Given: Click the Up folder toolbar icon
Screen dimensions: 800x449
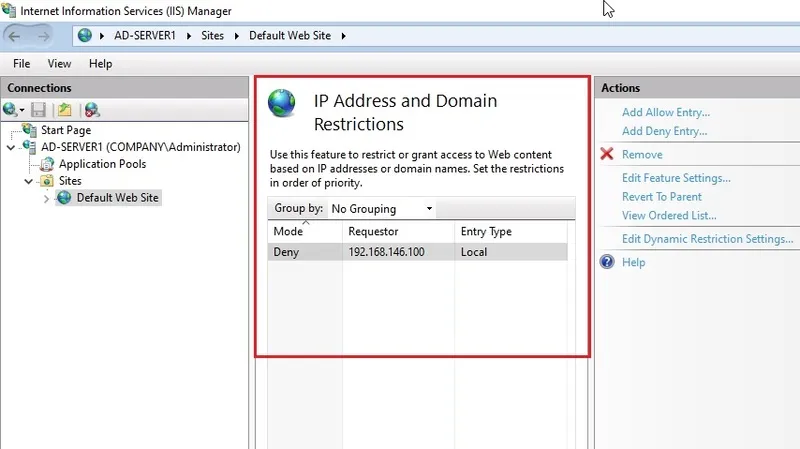Looking at the screenshot, I should click(x=65, y=109).
